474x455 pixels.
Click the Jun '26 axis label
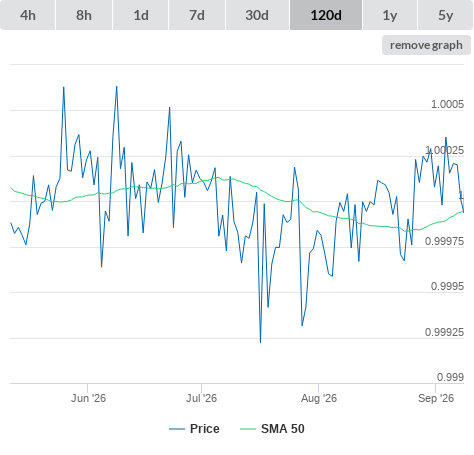coord(88,398)
